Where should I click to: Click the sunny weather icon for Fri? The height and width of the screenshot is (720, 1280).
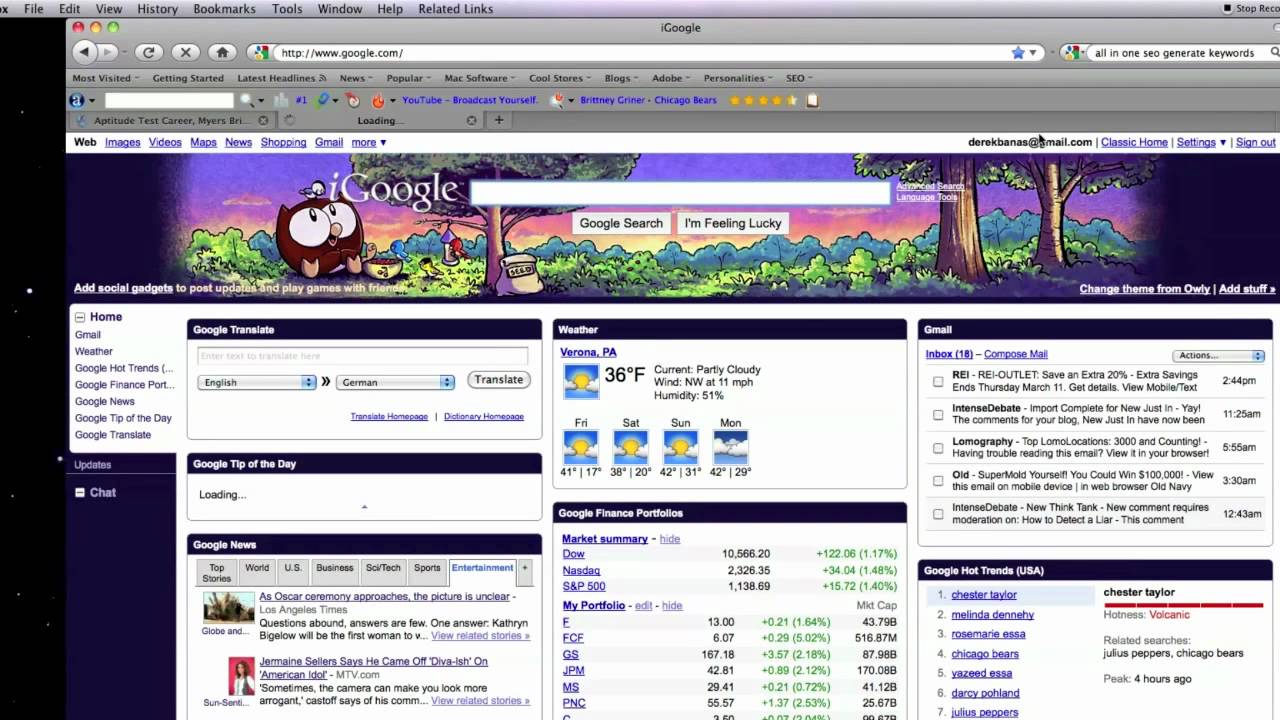pyautogui.click(x=581, y=447)
